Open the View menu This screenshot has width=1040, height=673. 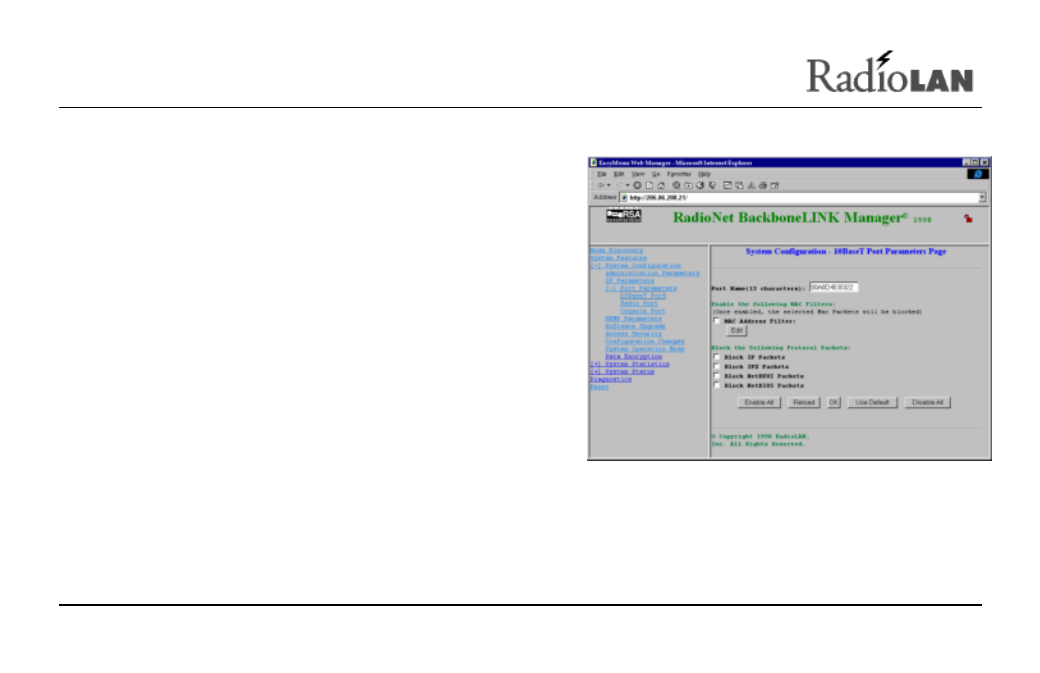click(638, 174)
